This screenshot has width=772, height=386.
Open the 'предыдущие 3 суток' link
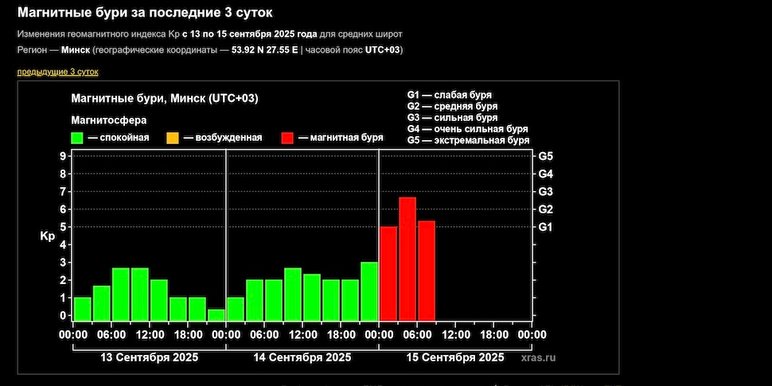point(58,72)
